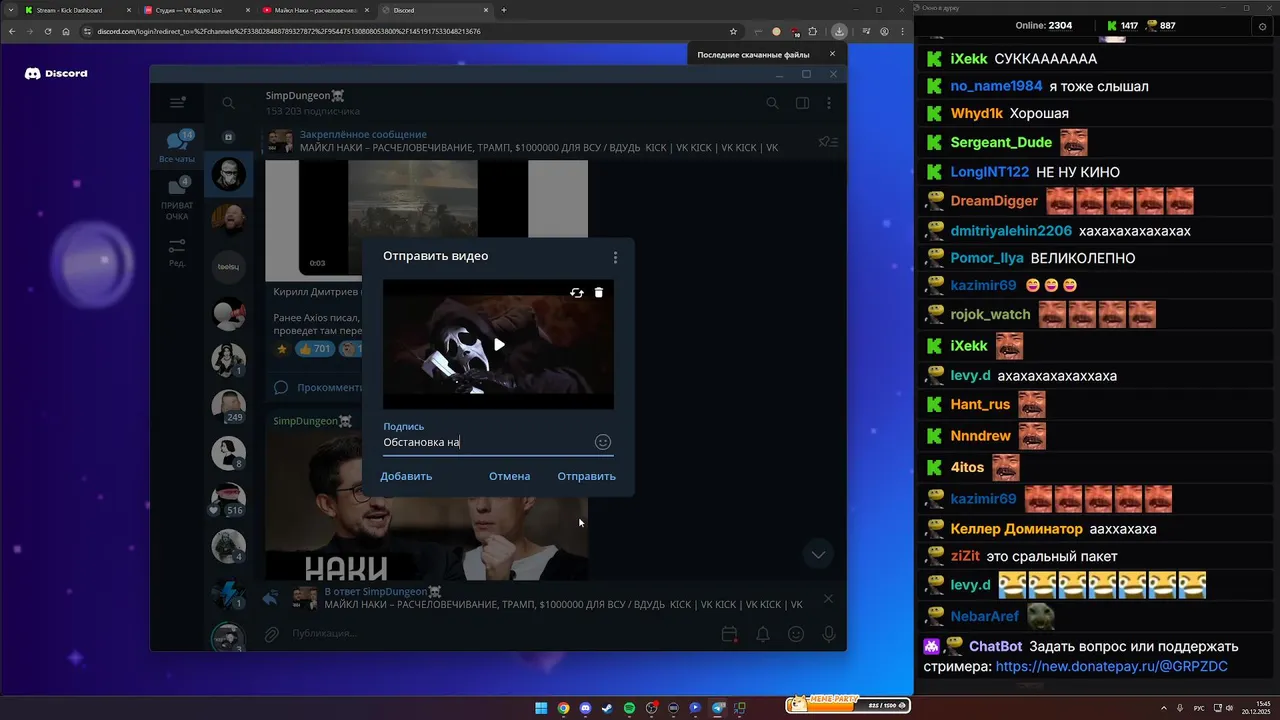Open the Windows Start menu
The height and width of the screenshot is (720, 1280).
[541, 708]
